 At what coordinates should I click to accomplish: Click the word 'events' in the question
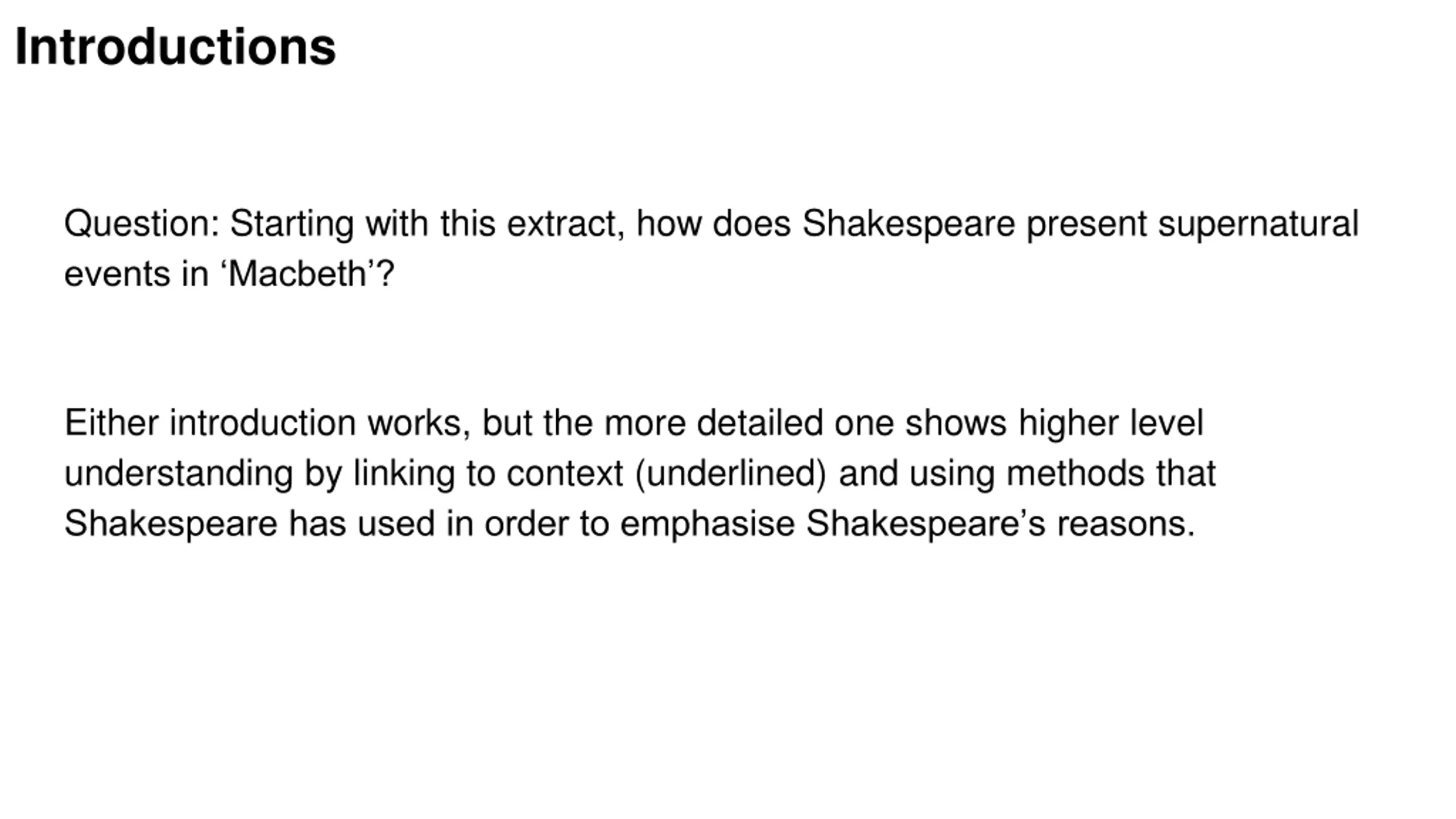point(117,275)
